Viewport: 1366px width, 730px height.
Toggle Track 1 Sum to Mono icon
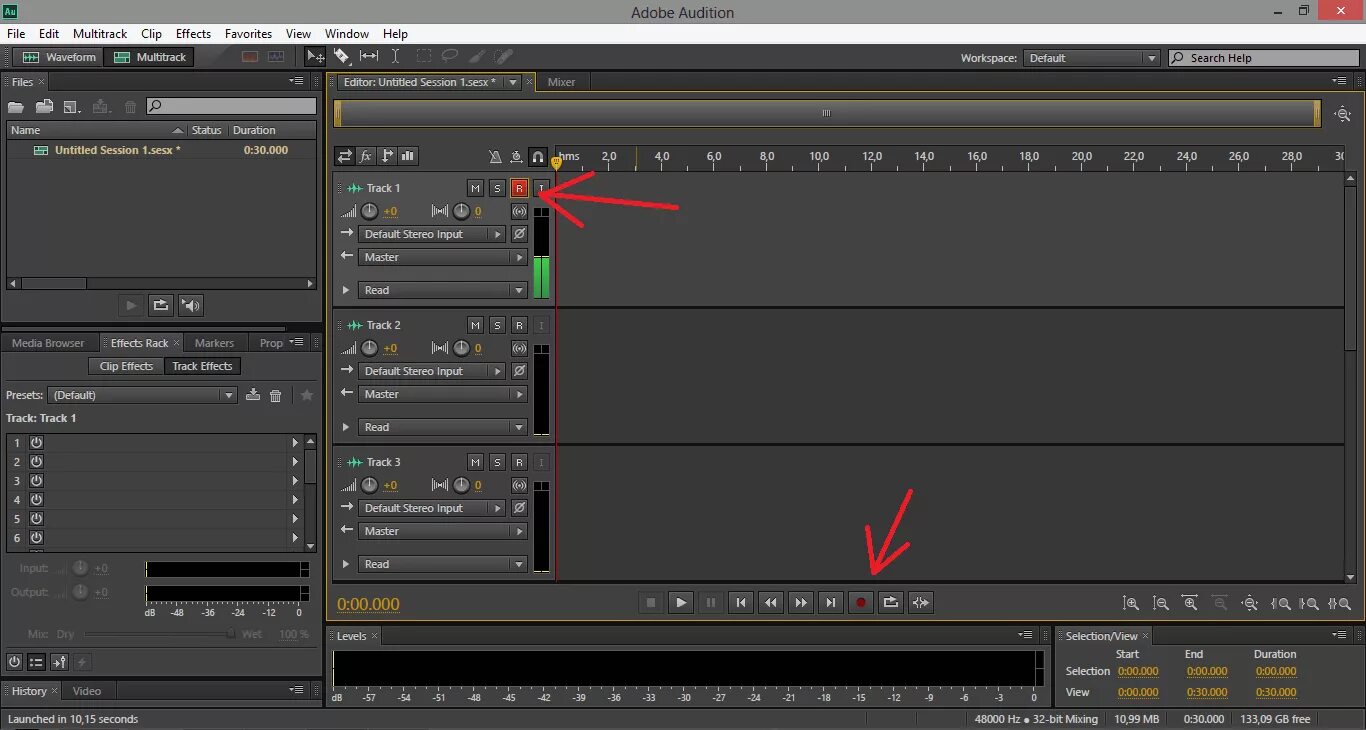[519, 211]
